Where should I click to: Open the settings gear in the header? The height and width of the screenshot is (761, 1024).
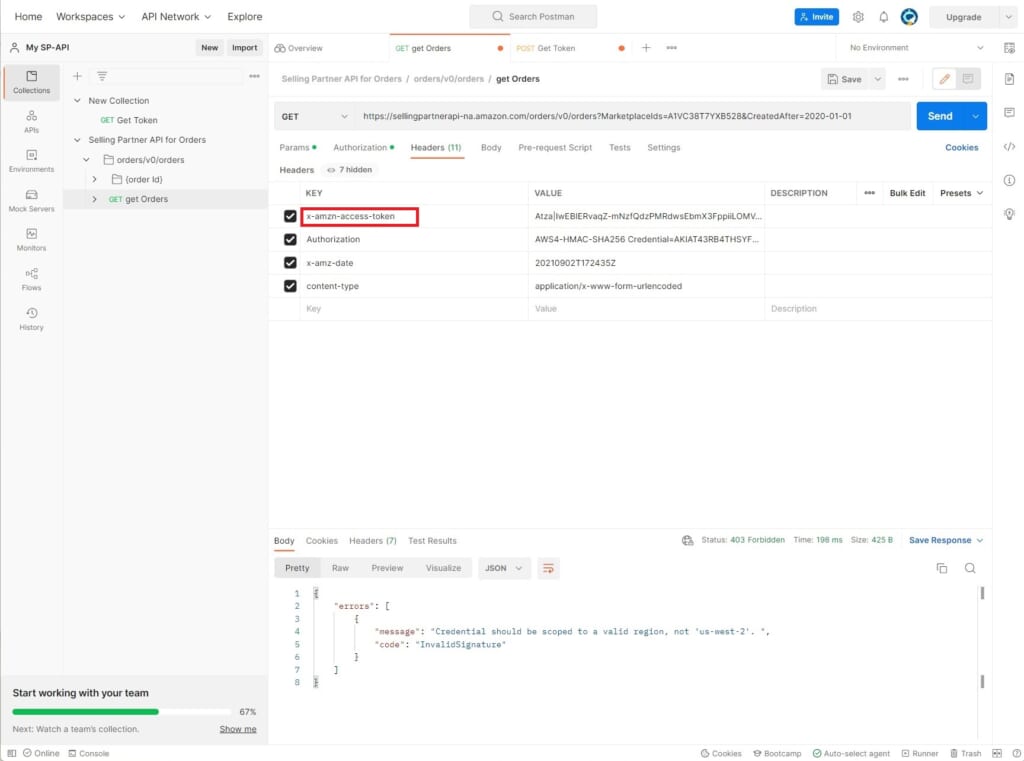point(858,17)
